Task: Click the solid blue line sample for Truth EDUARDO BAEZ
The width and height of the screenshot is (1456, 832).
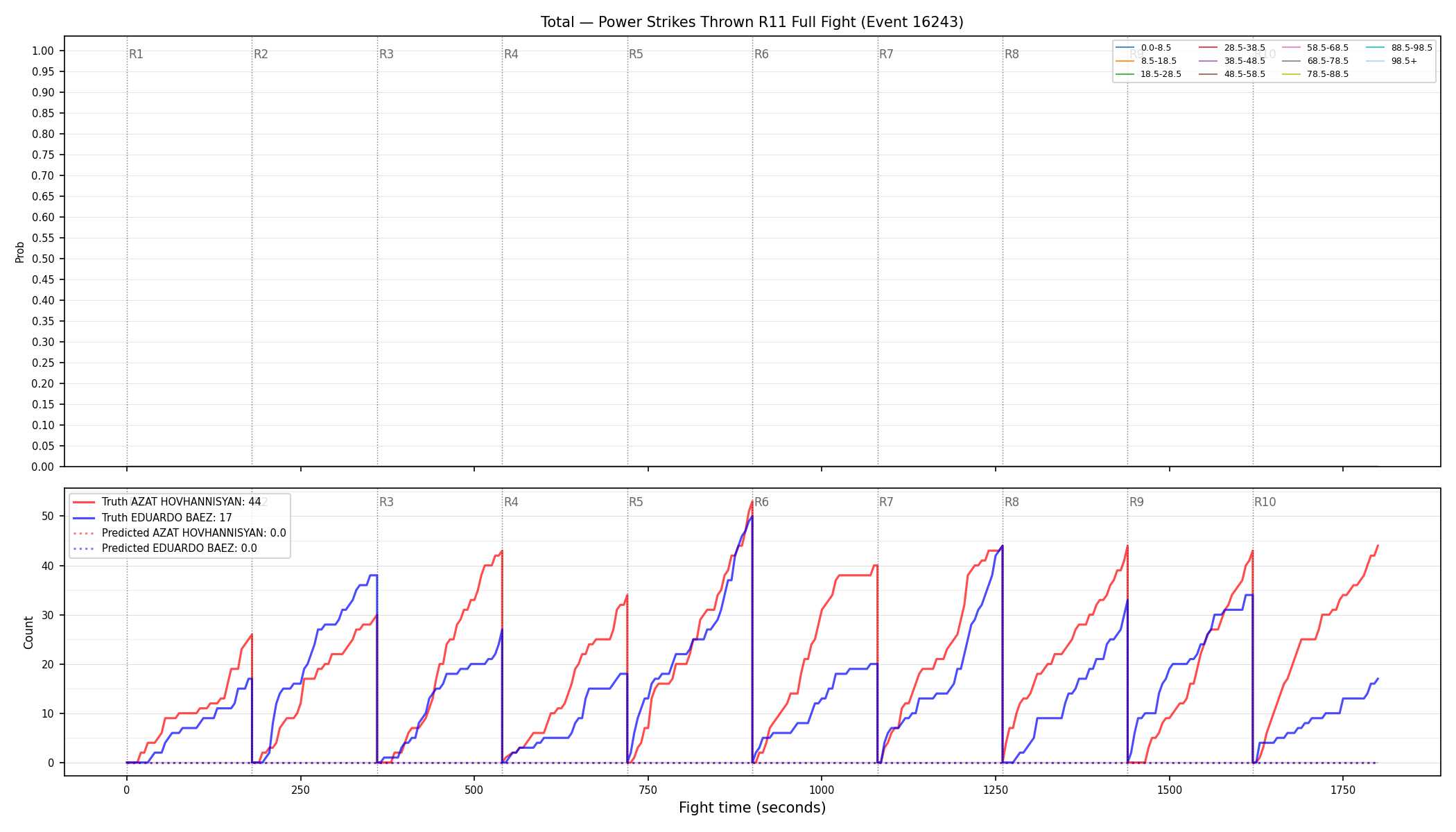Action: pyautogui.click(x=84, y=518)
